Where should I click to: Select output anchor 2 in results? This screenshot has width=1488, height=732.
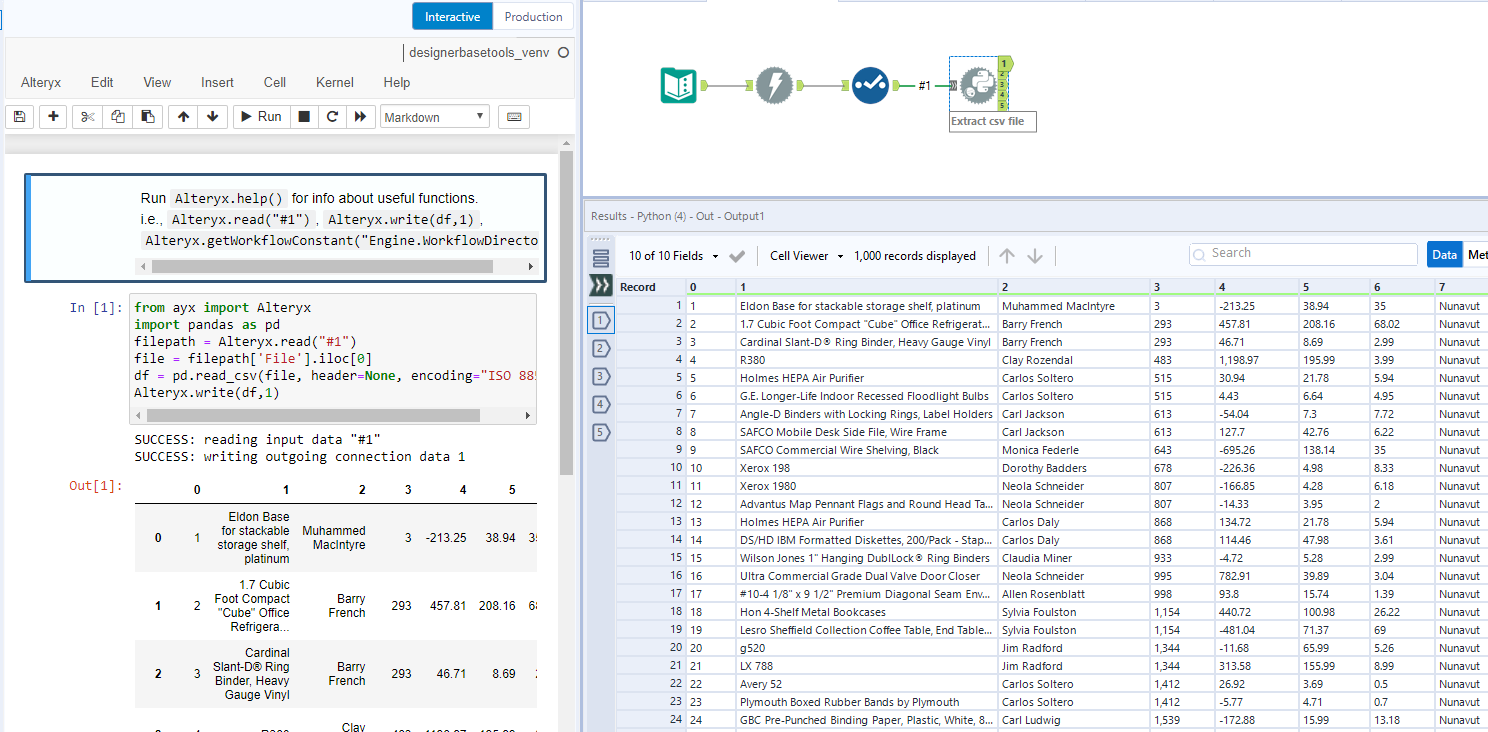(601, 348)
